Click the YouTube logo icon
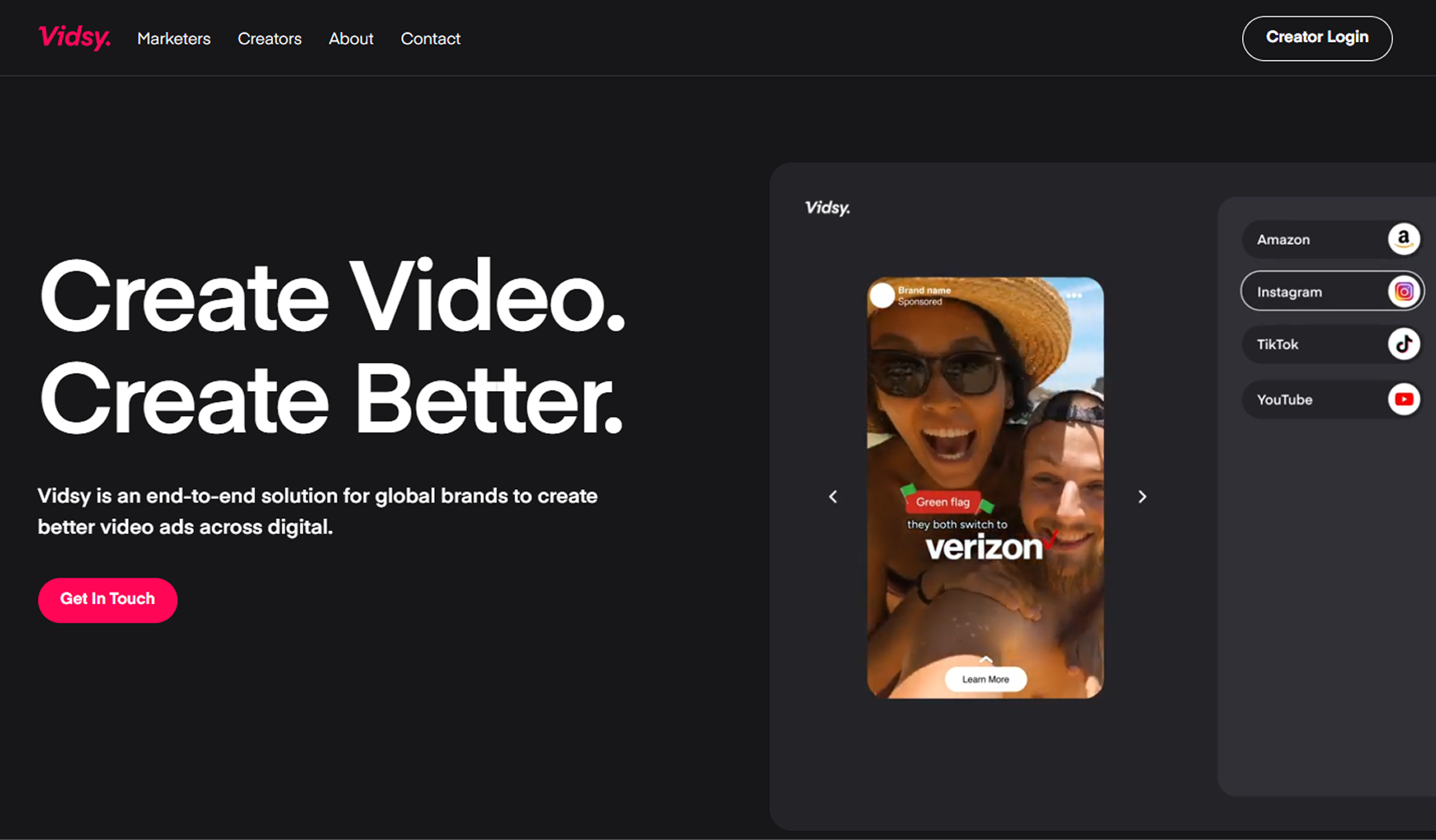This screenshot has height=840, width=1436. 1403,399
